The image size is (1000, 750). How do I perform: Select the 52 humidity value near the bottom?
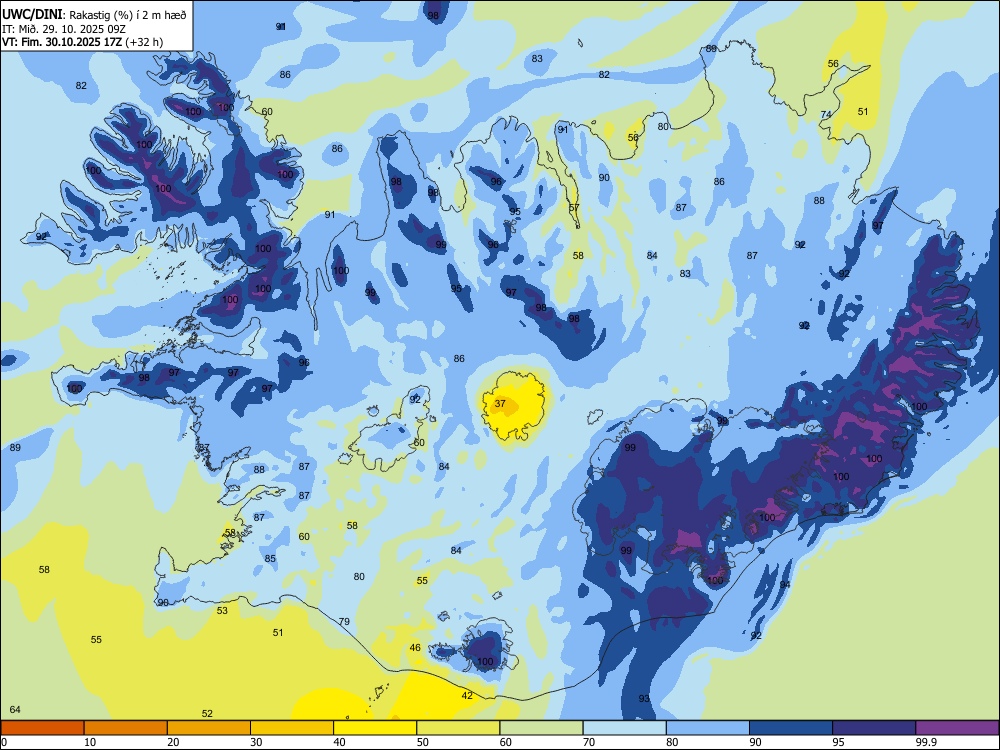pos(207,714)
